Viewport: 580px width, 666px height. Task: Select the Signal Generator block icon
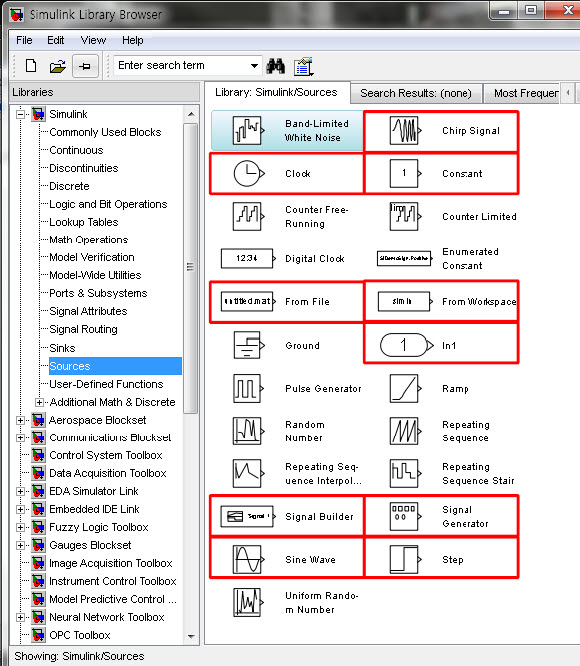tap(405, 516)
